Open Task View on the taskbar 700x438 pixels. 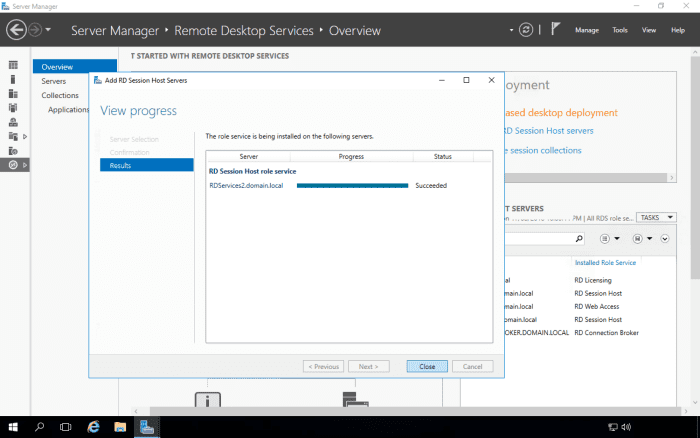[65, 427]
